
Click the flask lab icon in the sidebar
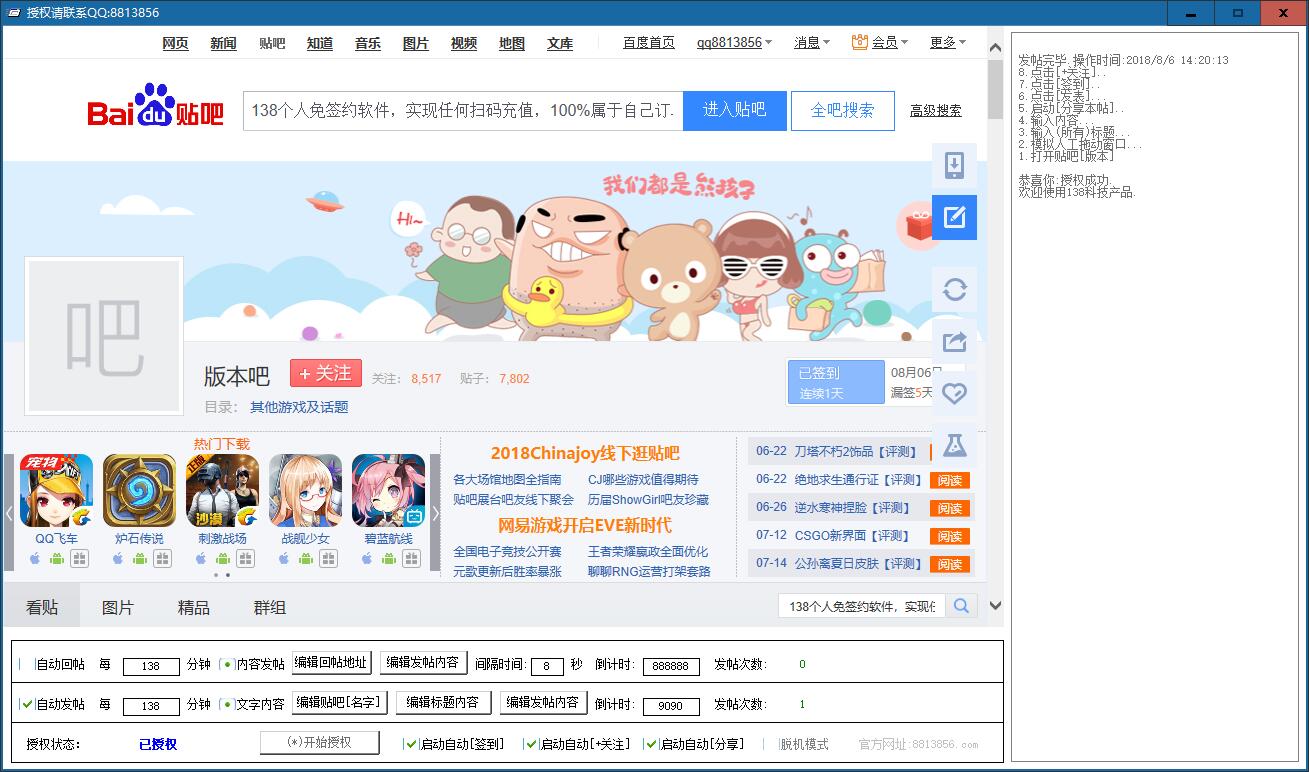point(954,446)
